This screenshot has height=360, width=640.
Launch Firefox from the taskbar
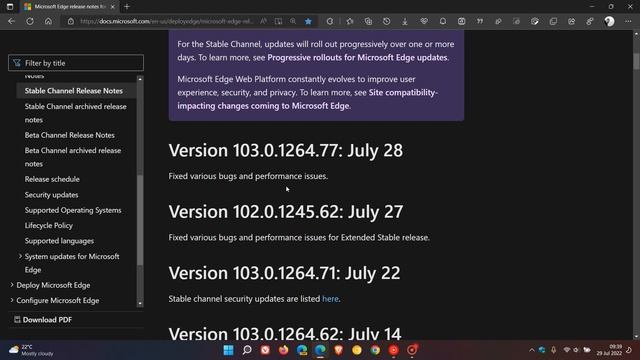click(x=283, y=350)
